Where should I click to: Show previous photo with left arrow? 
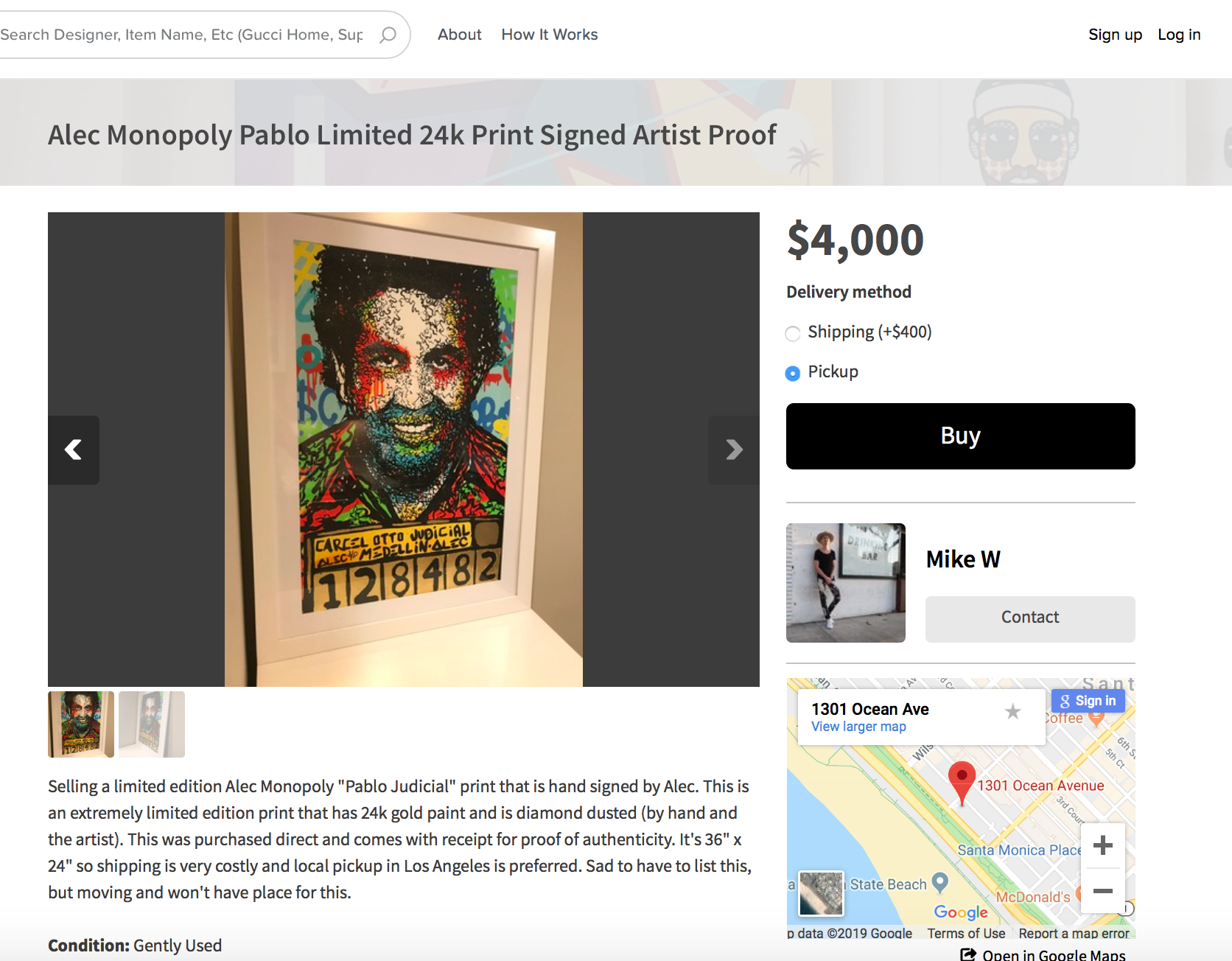(x=74, y=450)
